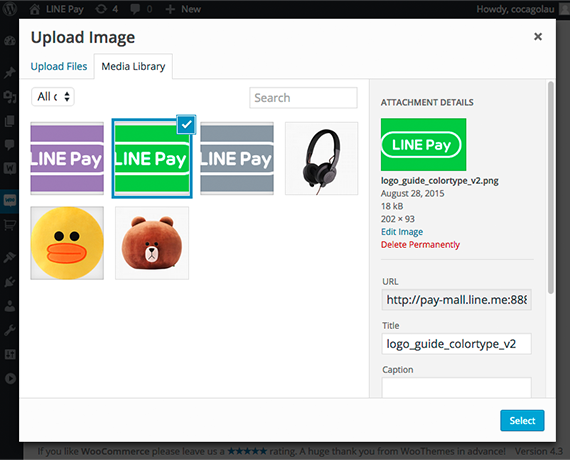This screenshot has height=460, width=570.
Task: Click the August 28, 2015 date text
Action: click(413, 193)
